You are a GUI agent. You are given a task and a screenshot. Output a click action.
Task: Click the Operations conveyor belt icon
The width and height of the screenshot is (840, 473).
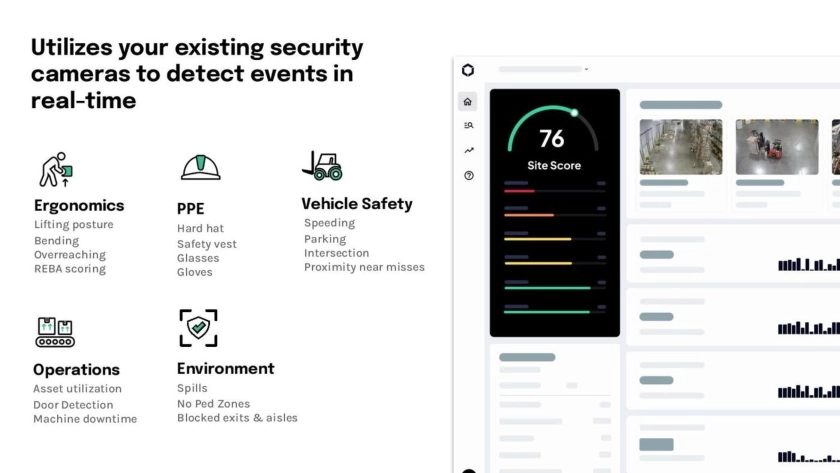click(x=55, y=332)
